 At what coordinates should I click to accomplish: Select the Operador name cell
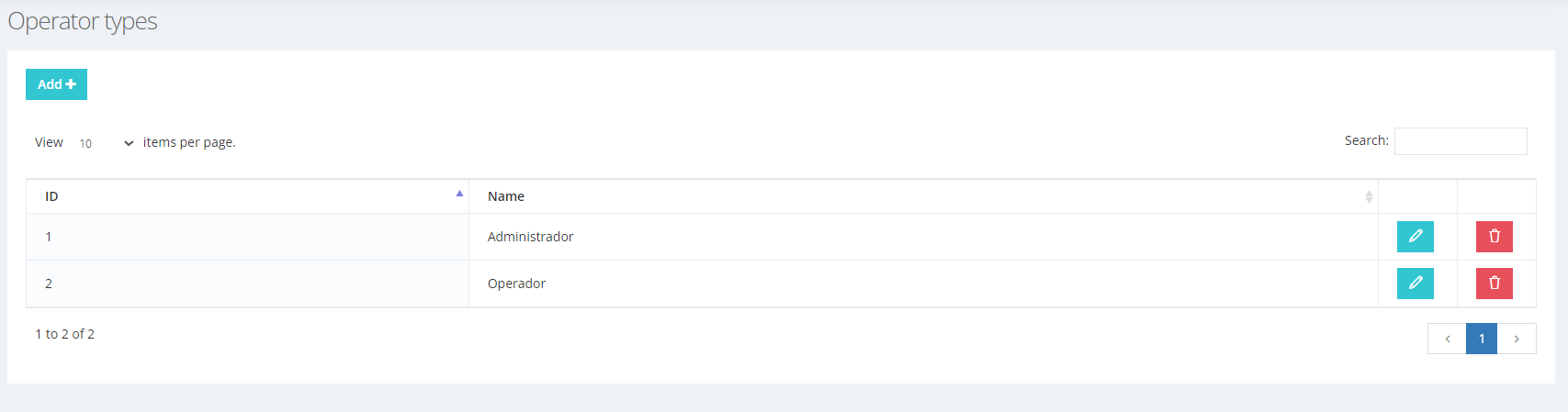click(x=923, y=284)
